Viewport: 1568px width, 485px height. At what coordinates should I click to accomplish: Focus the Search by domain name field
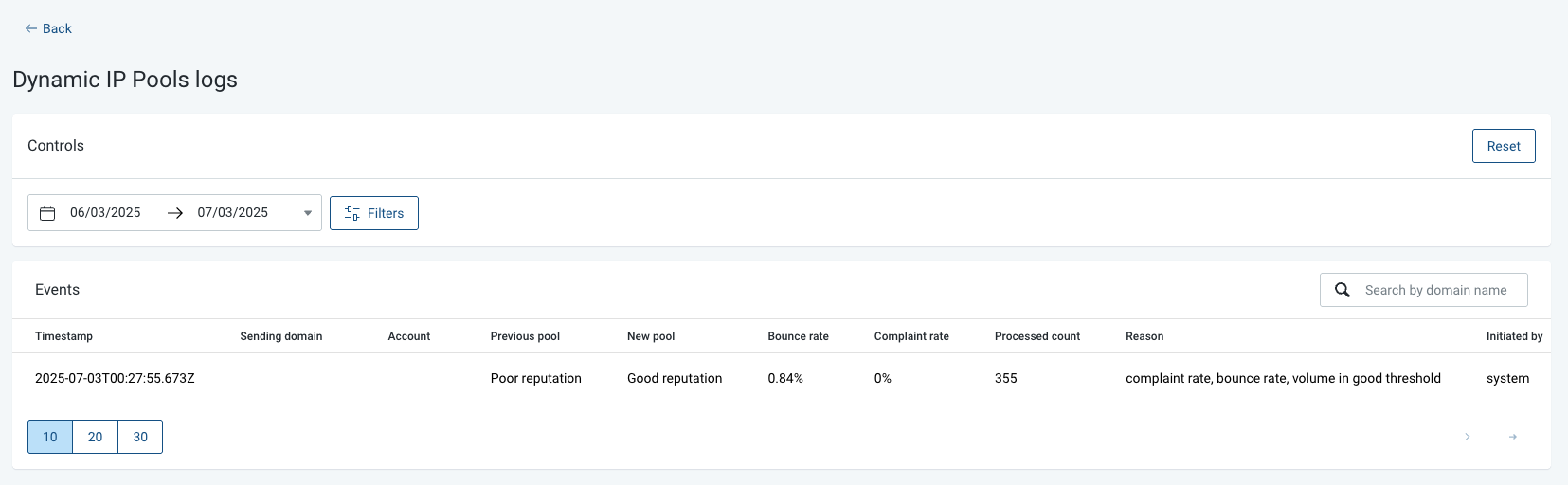(x=1424, y=290)
